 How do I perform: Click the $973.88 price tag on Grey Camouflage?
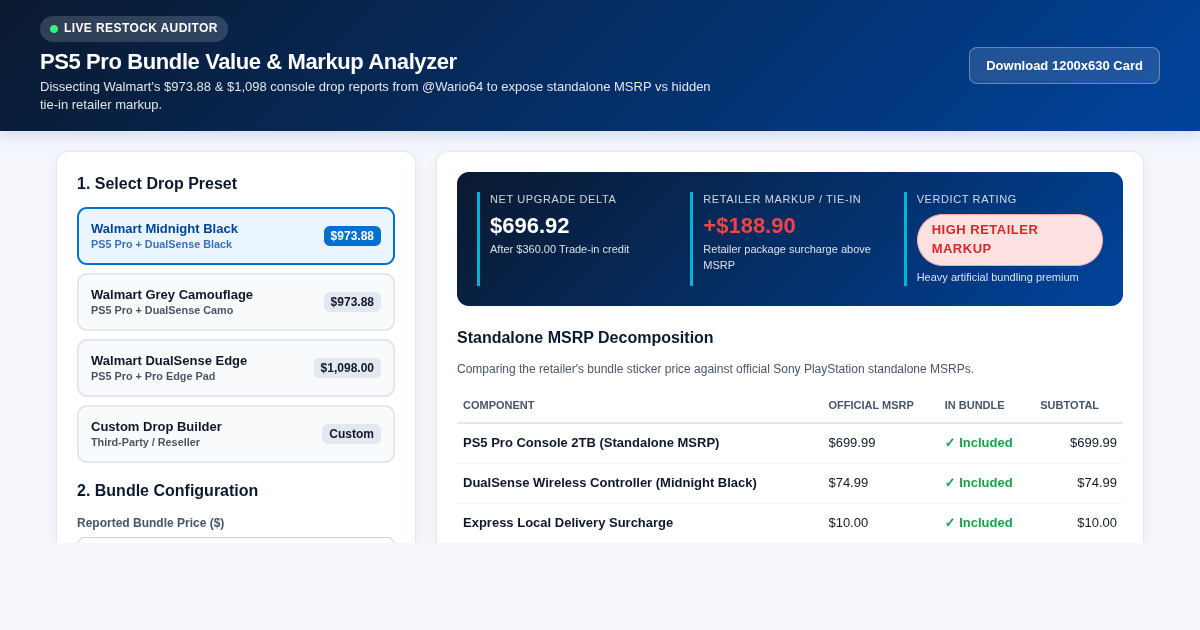(x=352, y=302)
